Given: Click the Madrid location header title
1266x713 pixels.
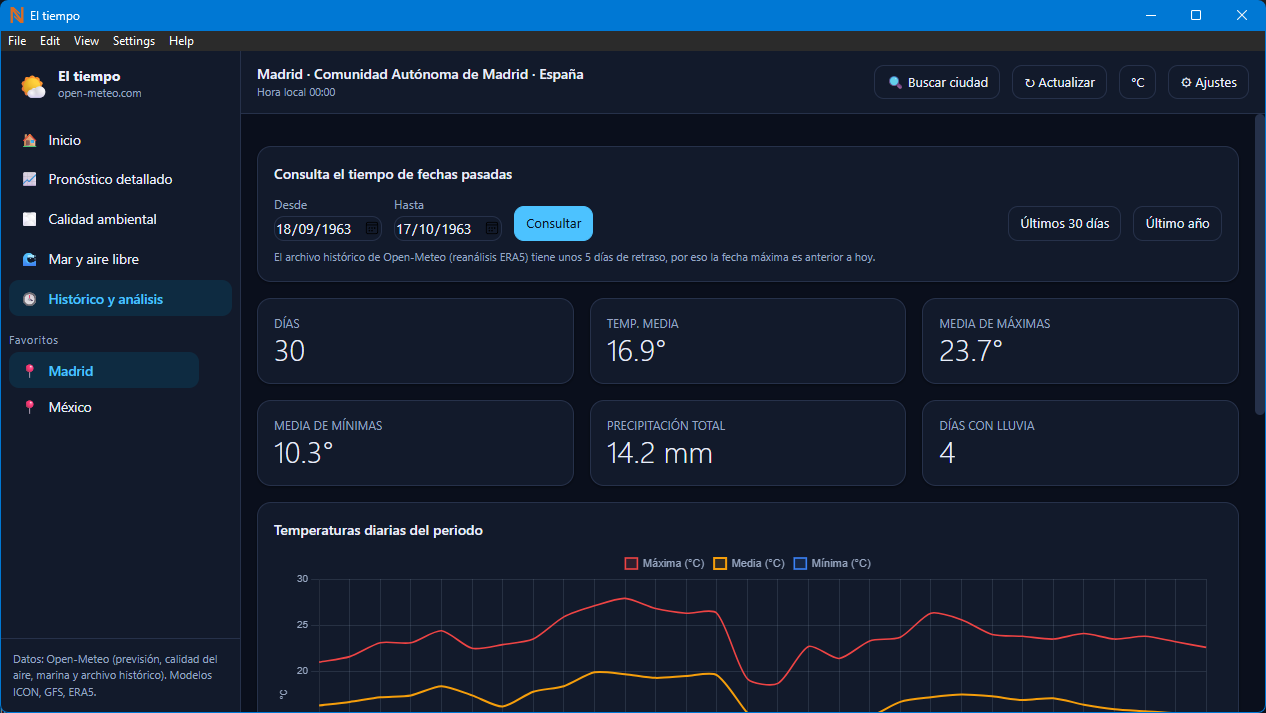Looking at the screenshot, I should point(420,74).
